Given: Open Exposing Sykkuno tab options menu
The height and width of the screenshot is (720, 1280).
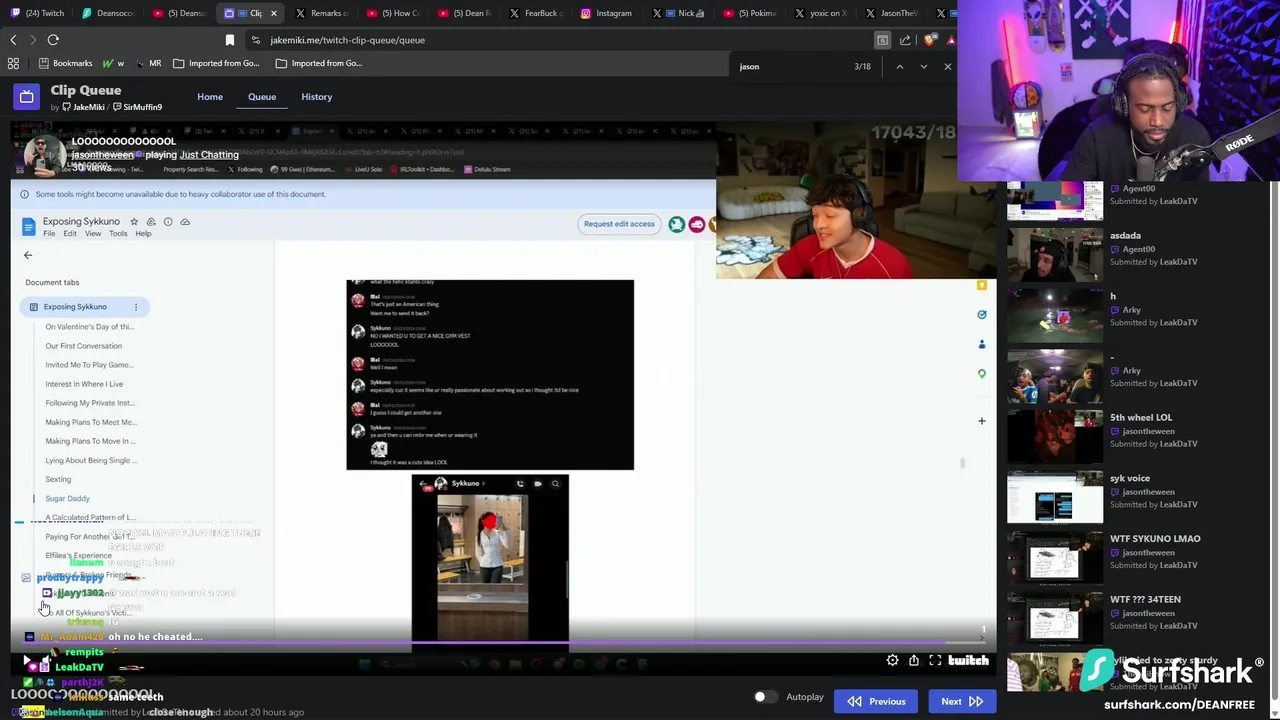Looking at the screenshot, I should coord(136,307).
